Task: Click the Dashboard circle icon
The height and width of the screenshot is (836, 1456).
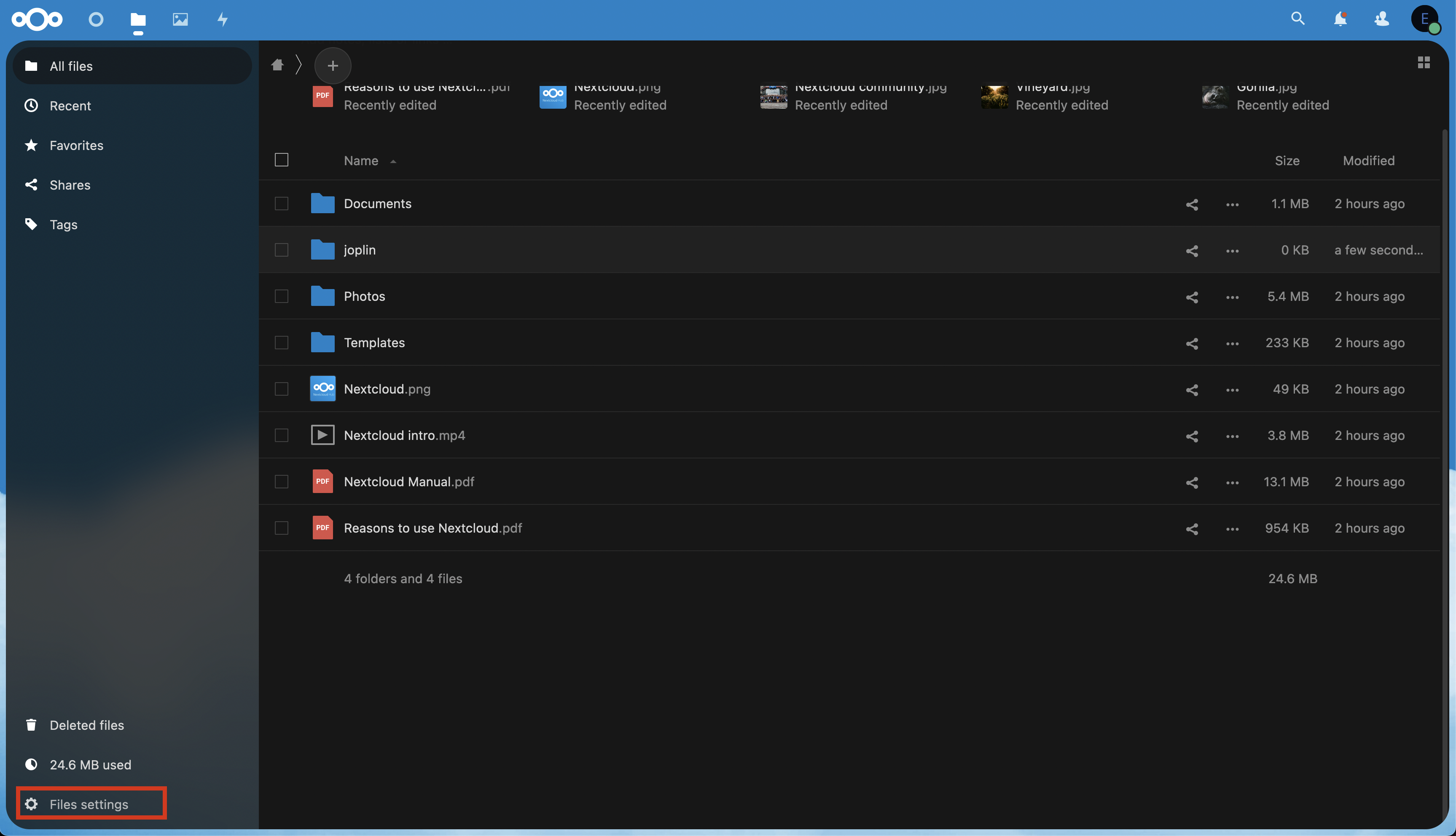Action: 96,19
